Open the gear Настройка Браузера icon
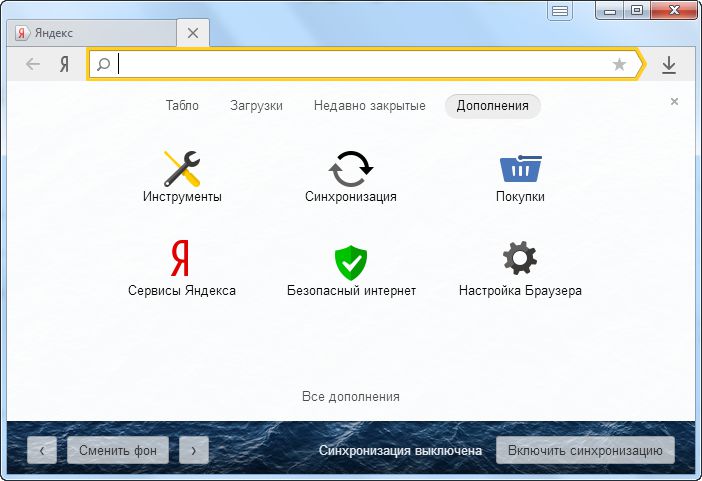 click(x=520, y=258)
